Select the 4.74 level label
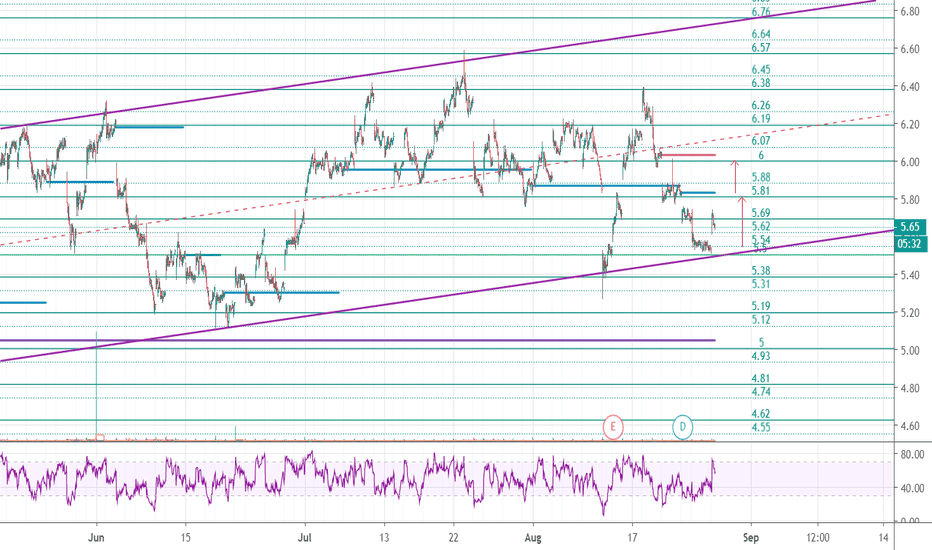 pos(761,392)
